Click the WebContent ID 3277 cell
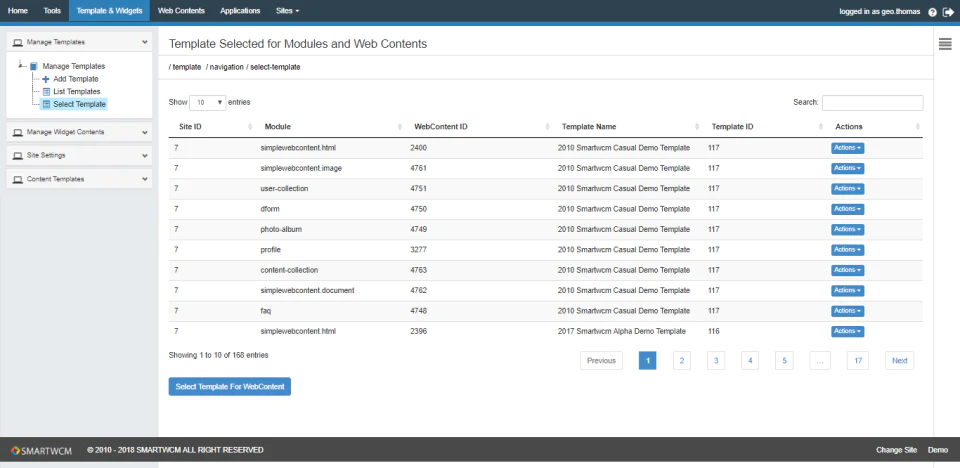This screenshot has height=468, width=960. [x=419, y=250]
